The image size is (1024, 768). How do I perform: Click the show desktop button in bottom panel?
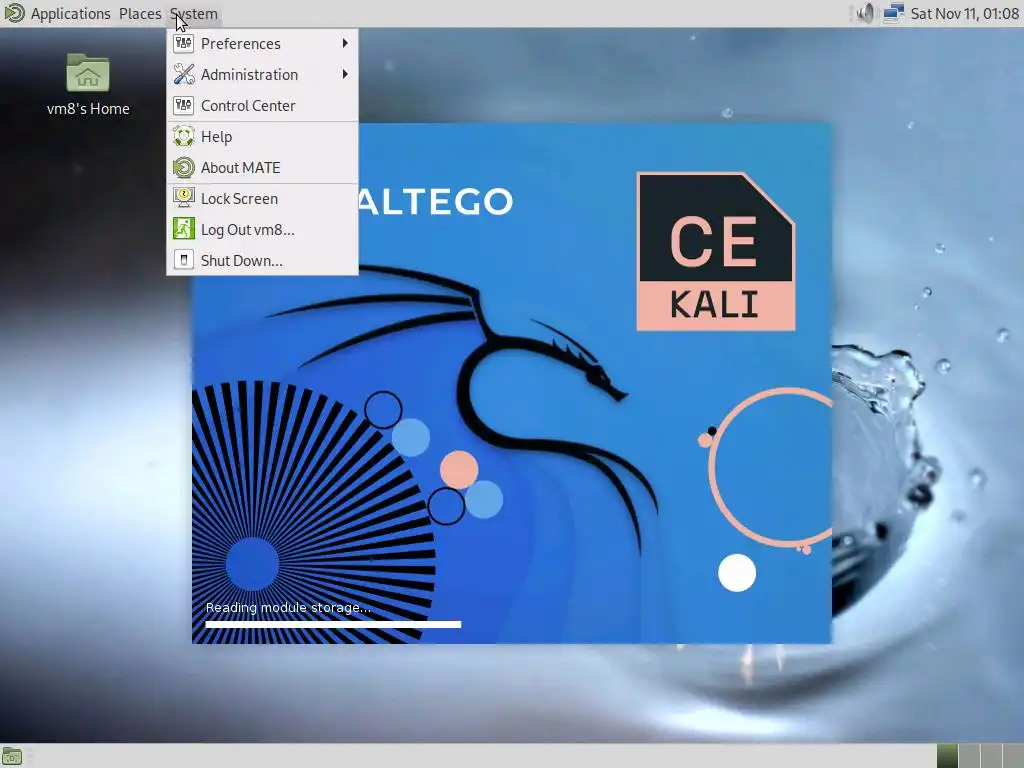click(12, 756)
